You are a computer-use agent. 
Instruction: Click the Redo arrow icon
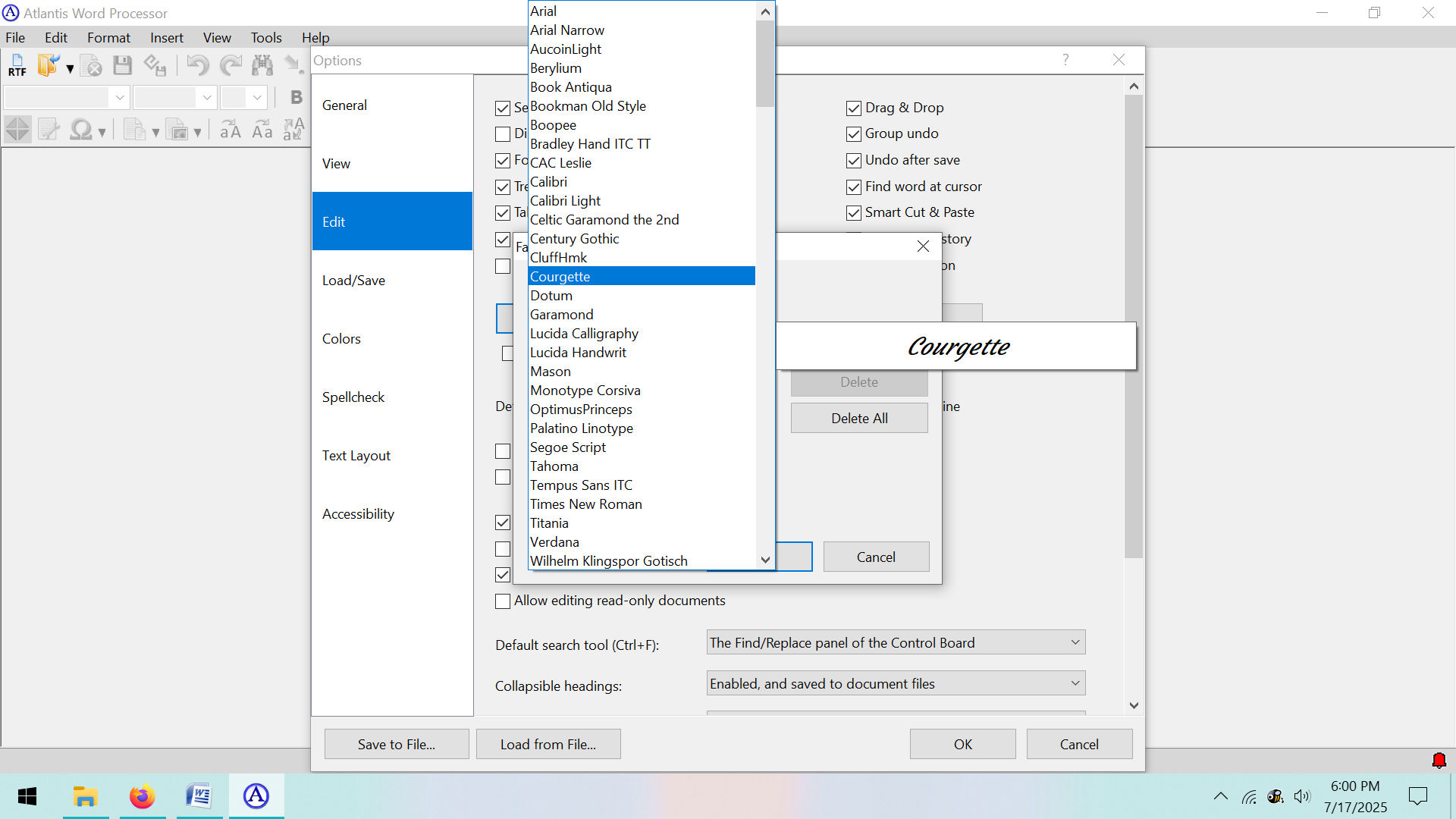click(x=231, y=65)
